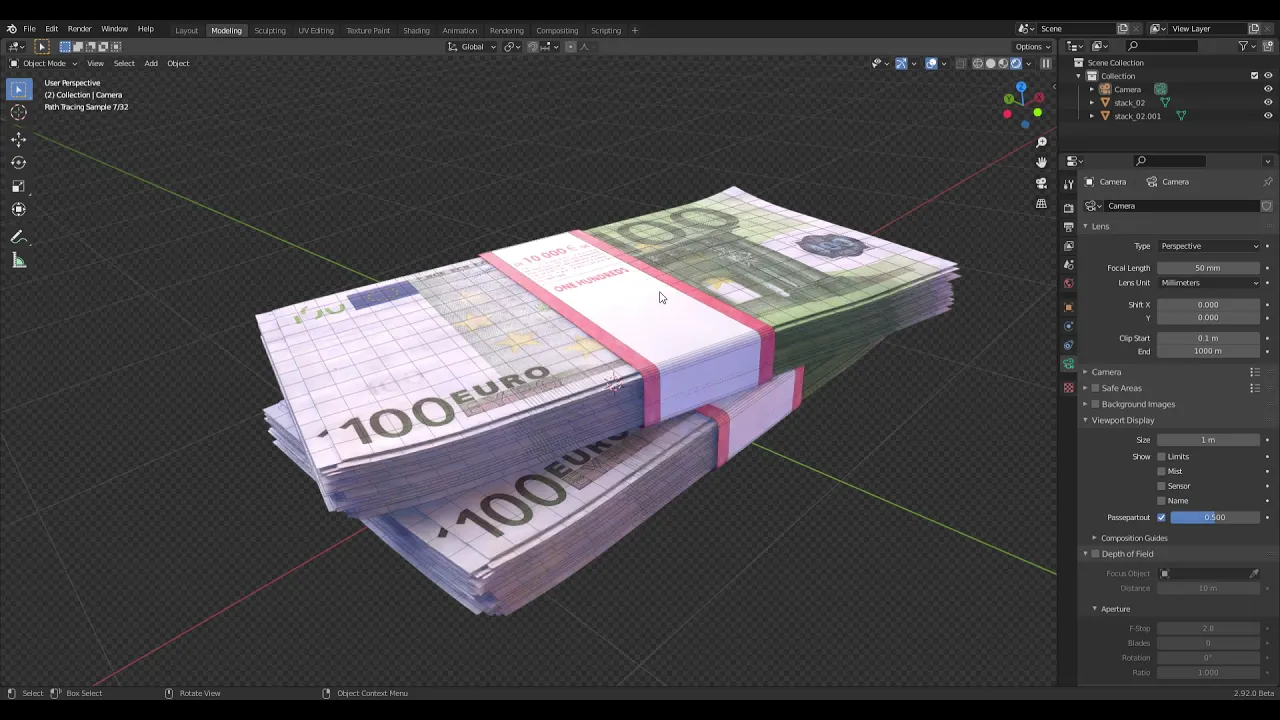Pick the Measure ruler tool
1280x720 pixels.
click(x=18, y=261)
